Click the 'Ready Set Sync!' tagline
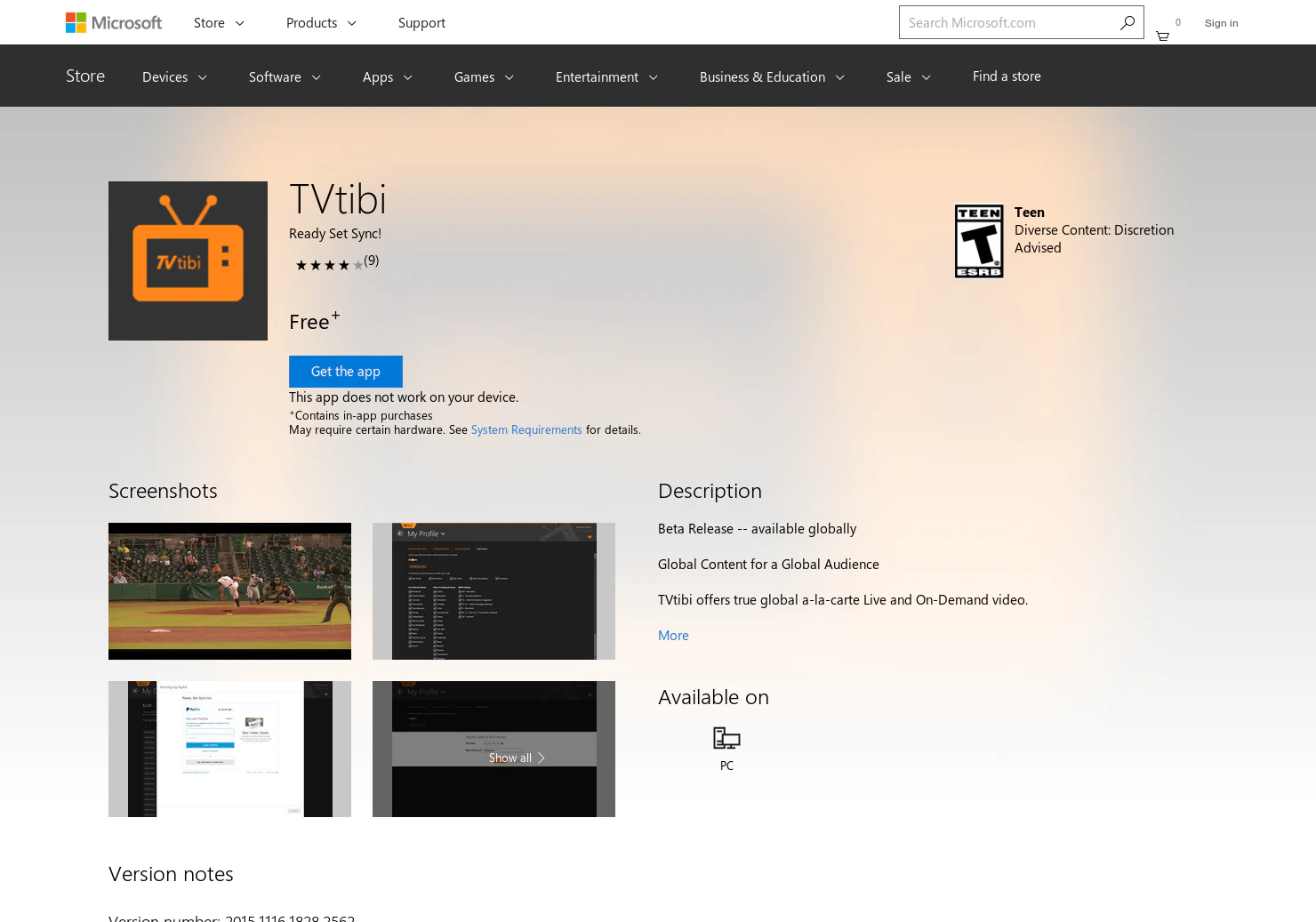This screenshot has width=1316, height=922. [x=335, y=234]
